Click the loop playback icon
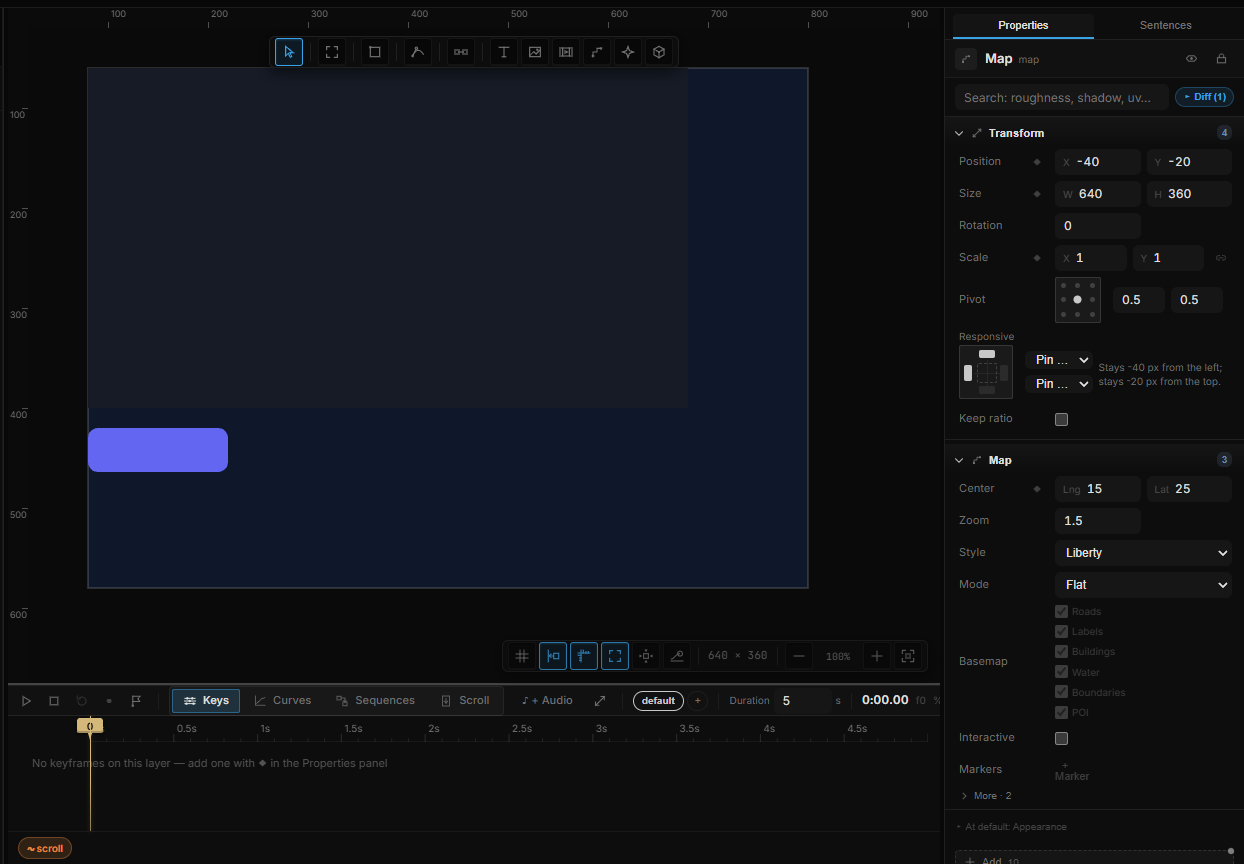Viewport: 1244px width, 864px height. (82, 701)
